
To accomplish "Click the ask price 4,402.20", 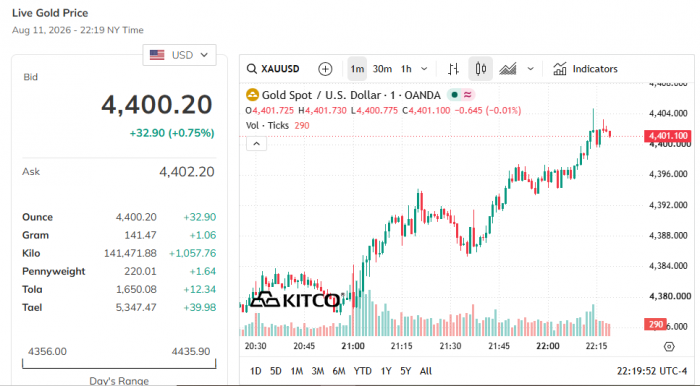I will coord(187,172).
